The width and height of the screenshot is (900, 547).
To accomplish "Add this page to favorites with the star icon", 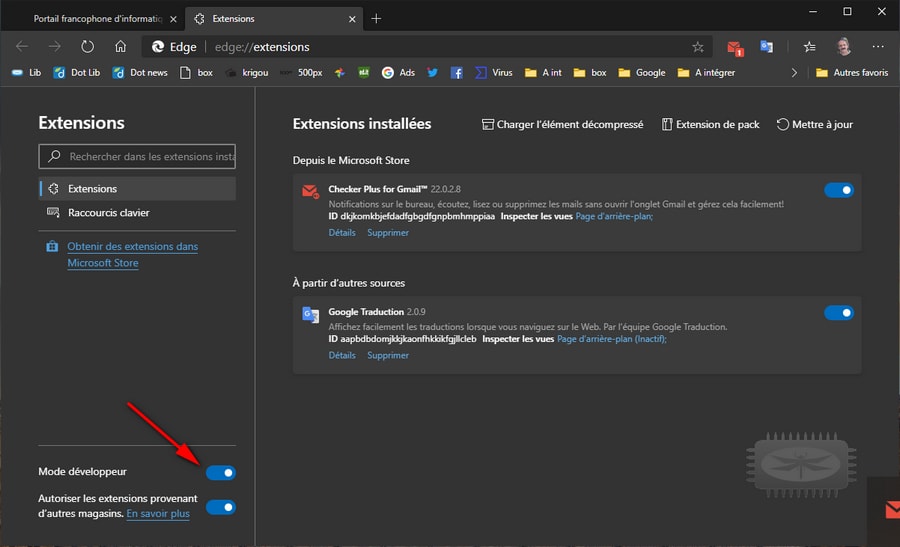I will (x=697, y=47).
